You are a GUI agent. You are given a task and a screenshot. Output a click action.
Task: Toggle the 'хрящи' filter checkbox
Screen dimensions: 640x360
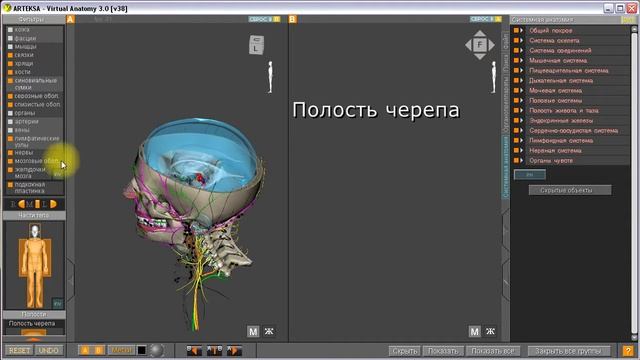[10, 64]
